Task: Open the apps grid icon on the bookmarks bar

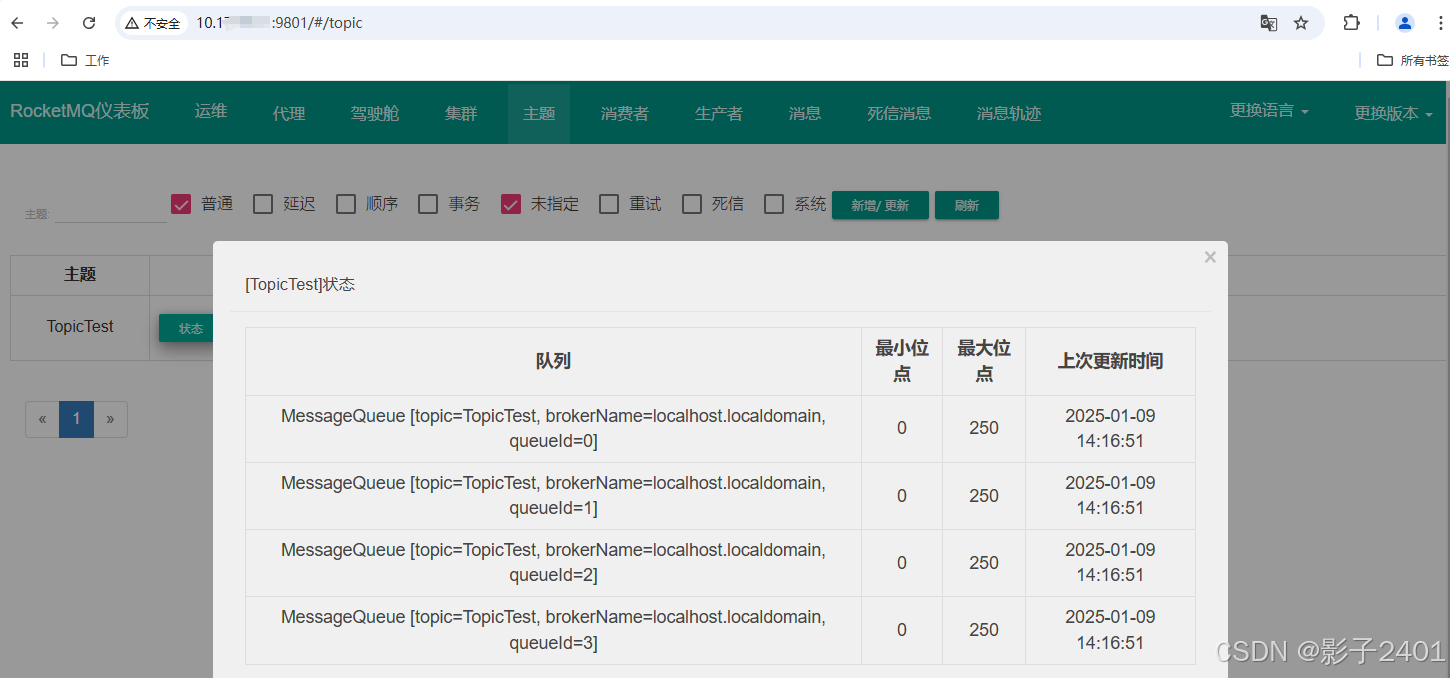Action: [x=20, y=59]
